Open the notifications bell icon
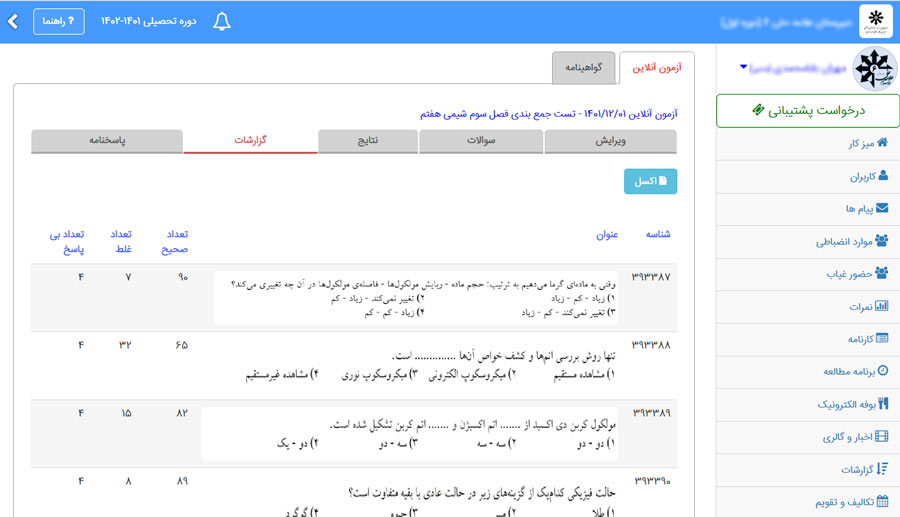 tap(222, 22)
